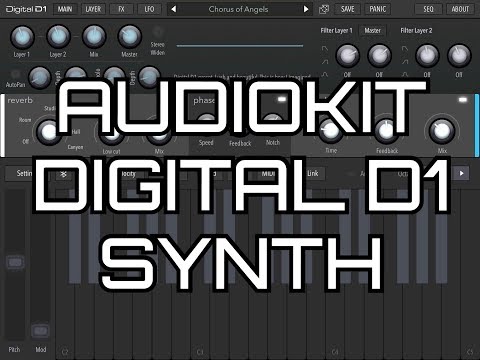Screen dimensions: 480x360
Task: Click the right Filter Layer 2 knob
Action: [459, 56]
